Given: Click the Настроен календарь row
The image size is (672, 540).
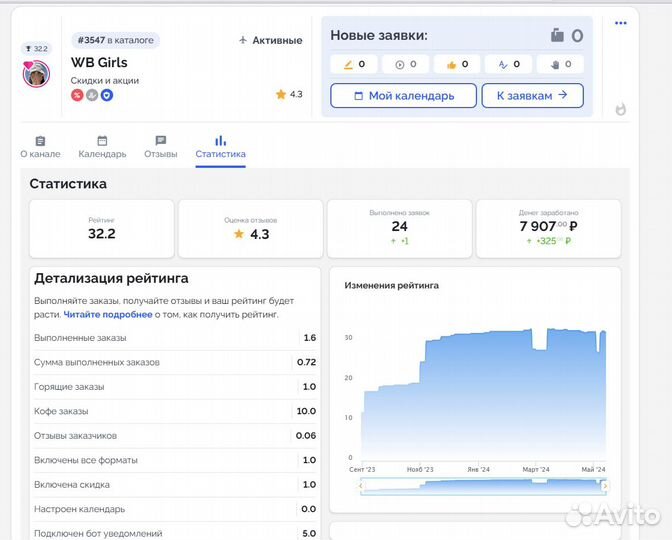Looking at the screenshot, I should pos(175,509).
